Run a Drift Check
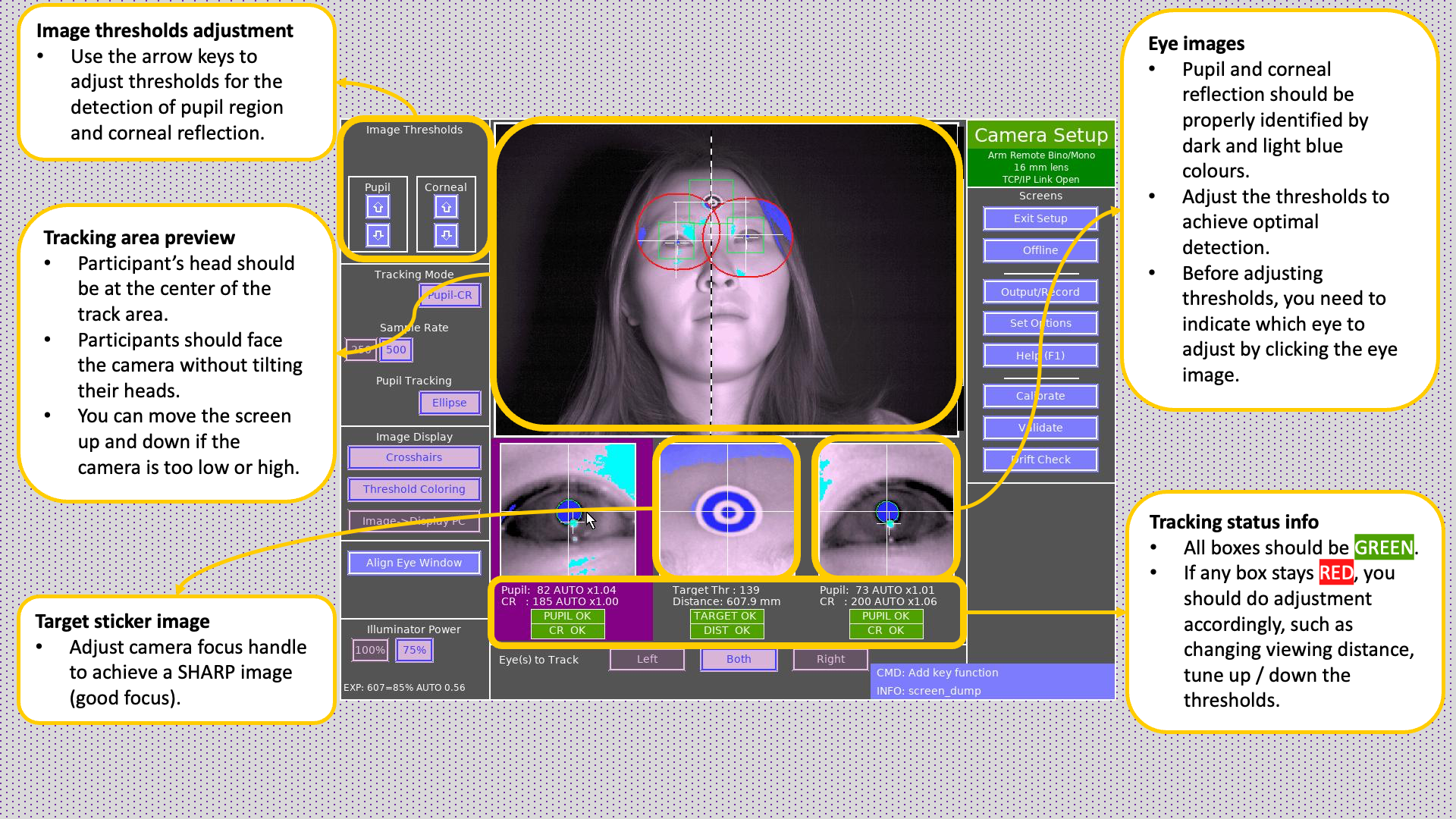The image size is (1456, 819). (1040, 459)
